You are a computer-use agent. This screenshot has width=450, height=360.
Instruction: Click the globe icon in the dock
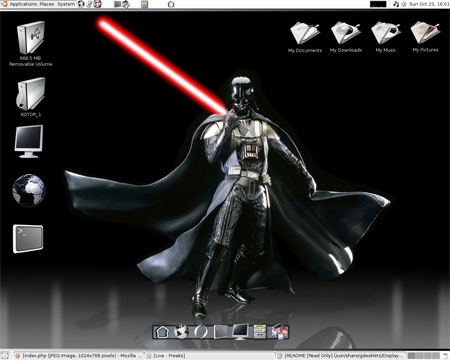(x=181, y=332)
